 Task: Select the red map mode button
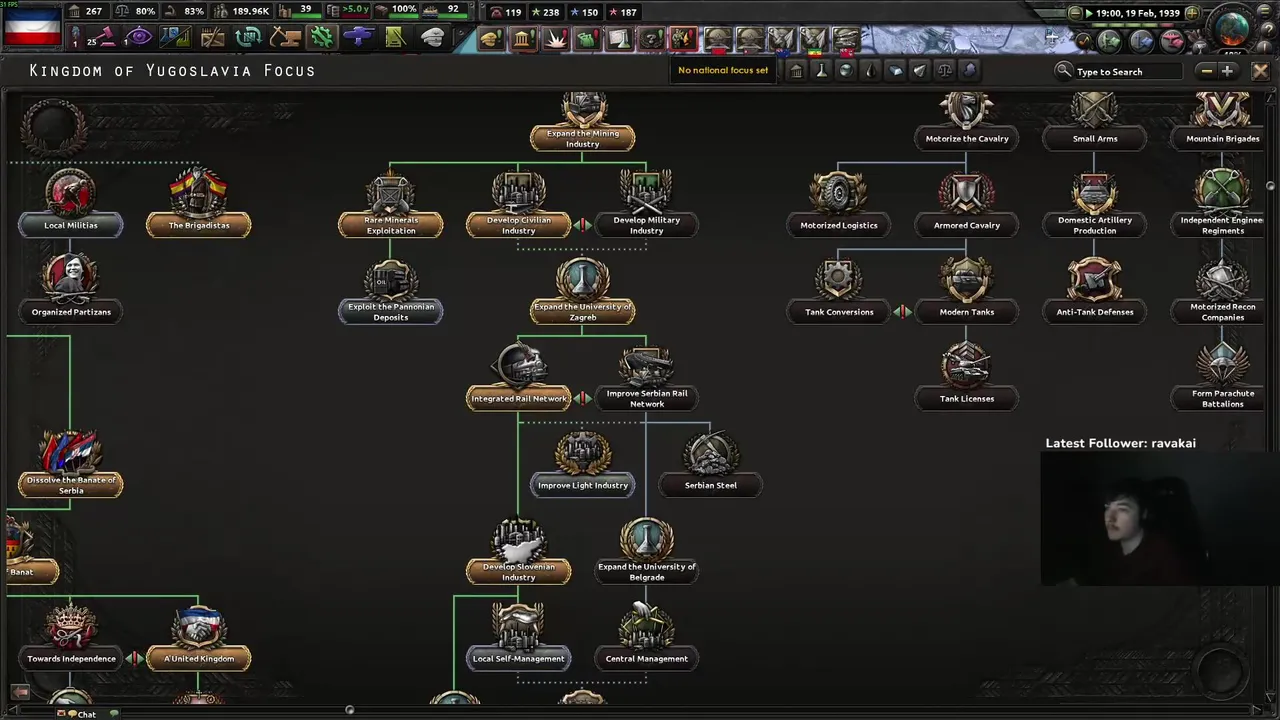coord(1171,41)
